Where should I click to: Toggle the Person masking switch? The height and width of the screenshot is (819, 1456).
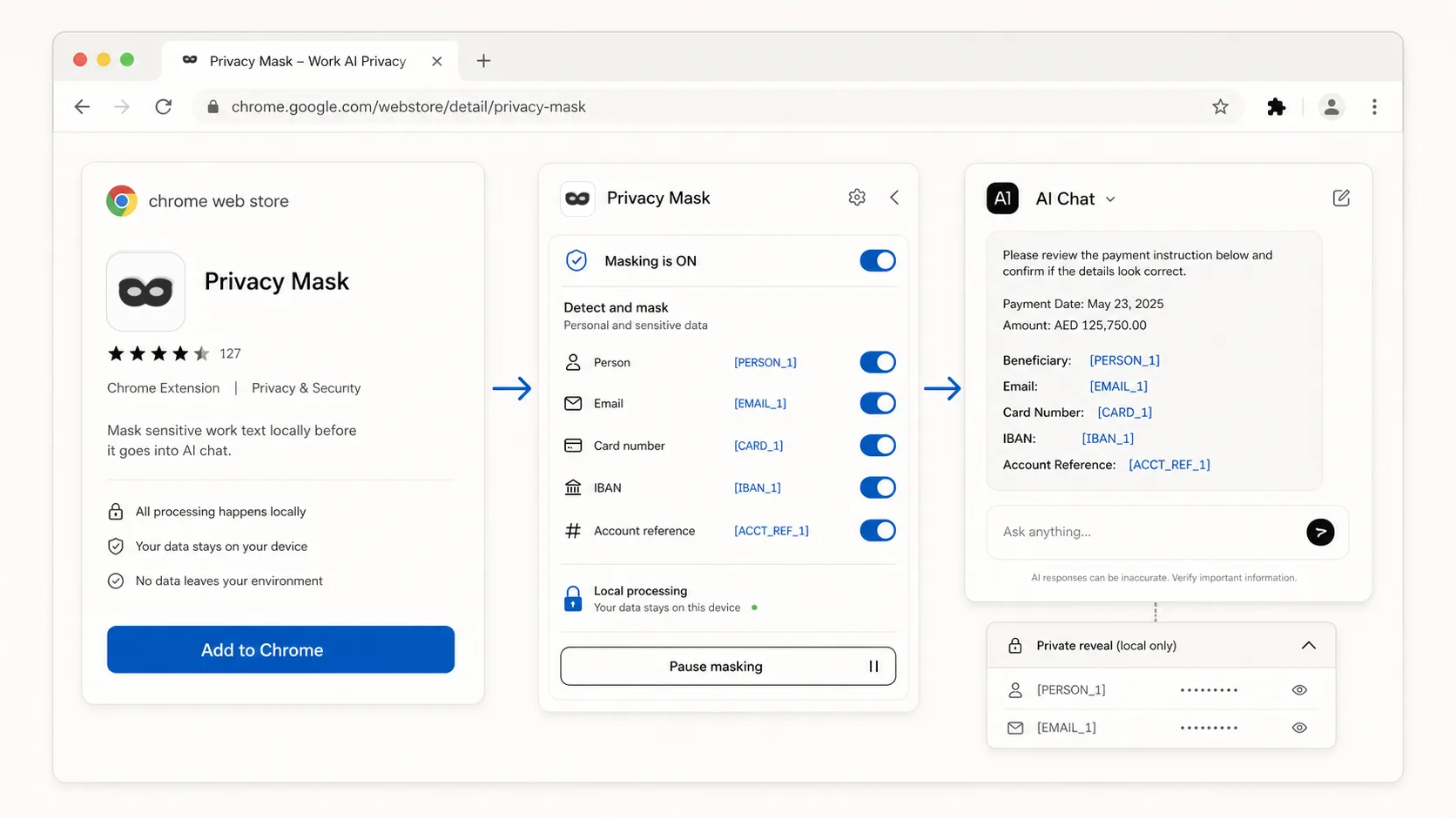tap(878, 362)
